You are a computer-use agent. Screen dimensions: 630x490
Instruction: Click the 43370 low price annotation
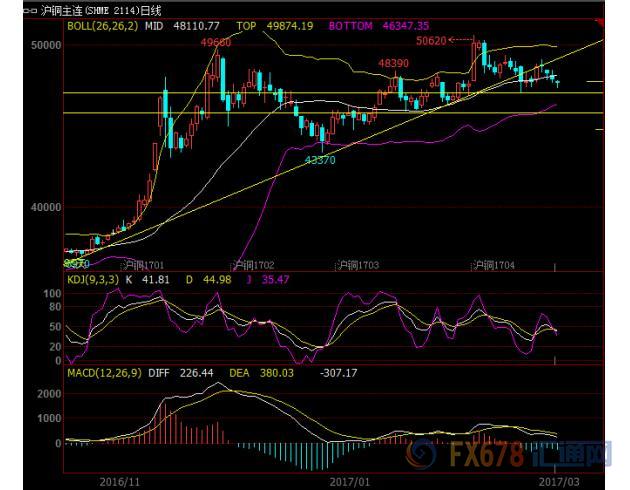[320, 160]
